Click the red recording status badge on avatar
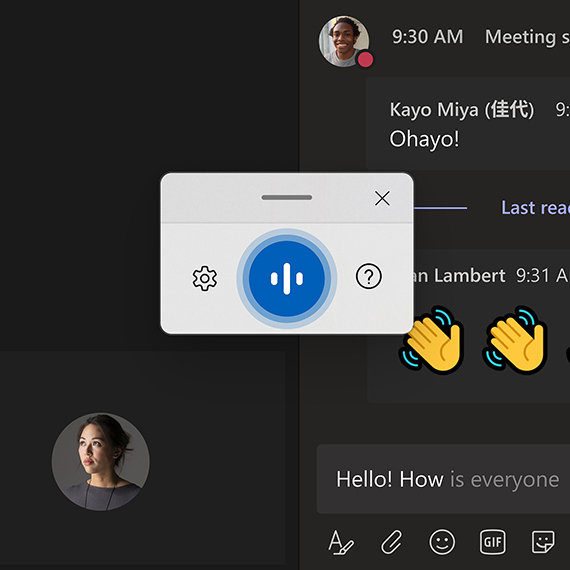The height and width of the screenshot is (570, 570). click(365, 59)
